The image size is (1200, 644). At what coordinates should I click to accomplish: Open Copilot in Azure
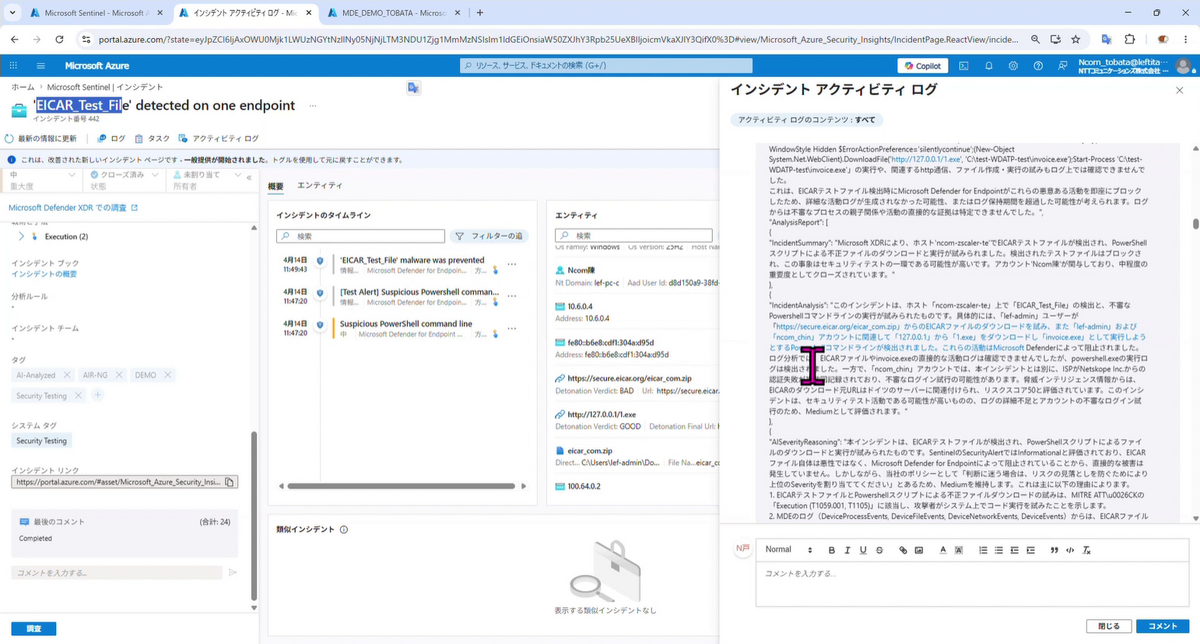click(922, 65)
